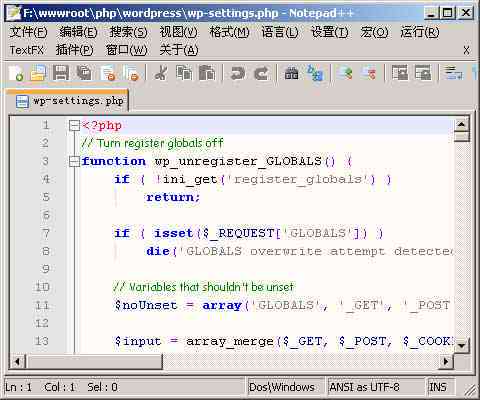The width and height of the screenshot is (480, 400).
Task: Click the '// Turn register globals off' comment
Action: point(152,143)
